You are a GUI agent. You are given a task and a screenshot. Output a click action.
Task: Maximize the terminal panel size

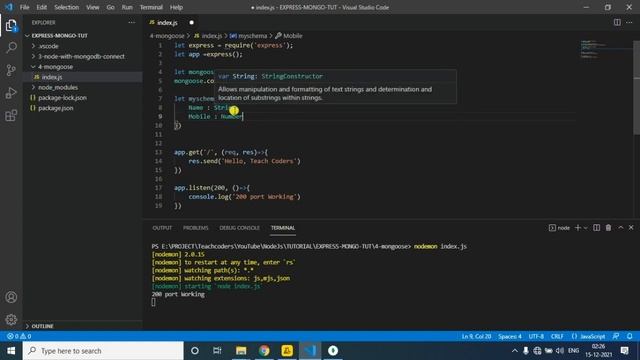620,228
